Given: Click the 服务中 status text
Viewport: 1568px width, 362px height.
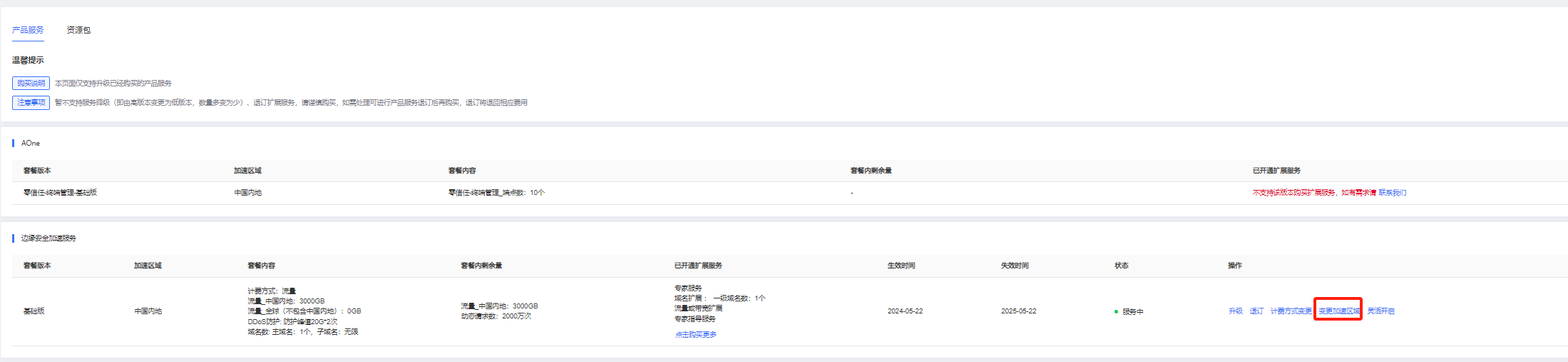Looking at the screenshot, I should coord(1133,312).
